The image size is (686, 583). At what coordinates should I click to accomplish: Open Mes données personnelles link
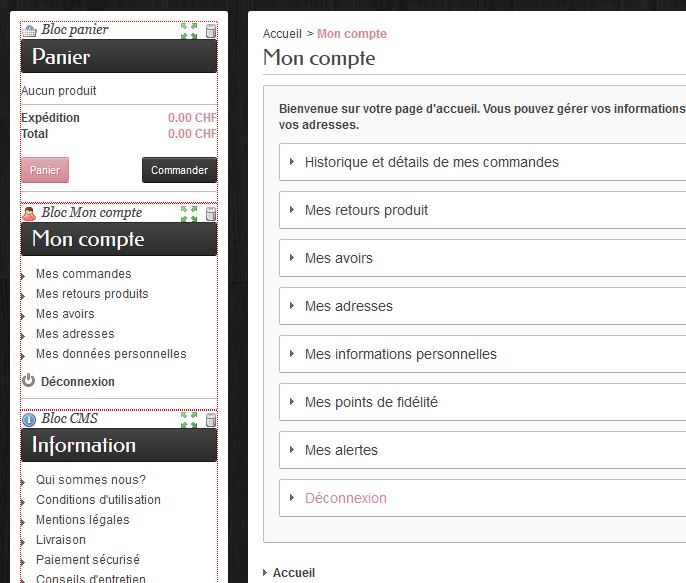coord(111,354)
